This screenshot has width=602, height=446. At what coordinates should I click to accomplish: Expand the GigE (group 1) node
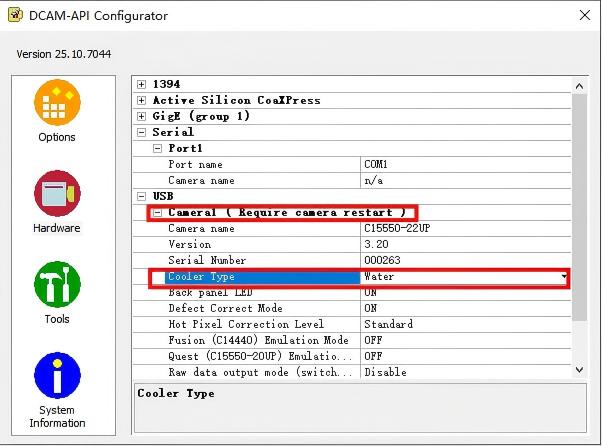142,116
